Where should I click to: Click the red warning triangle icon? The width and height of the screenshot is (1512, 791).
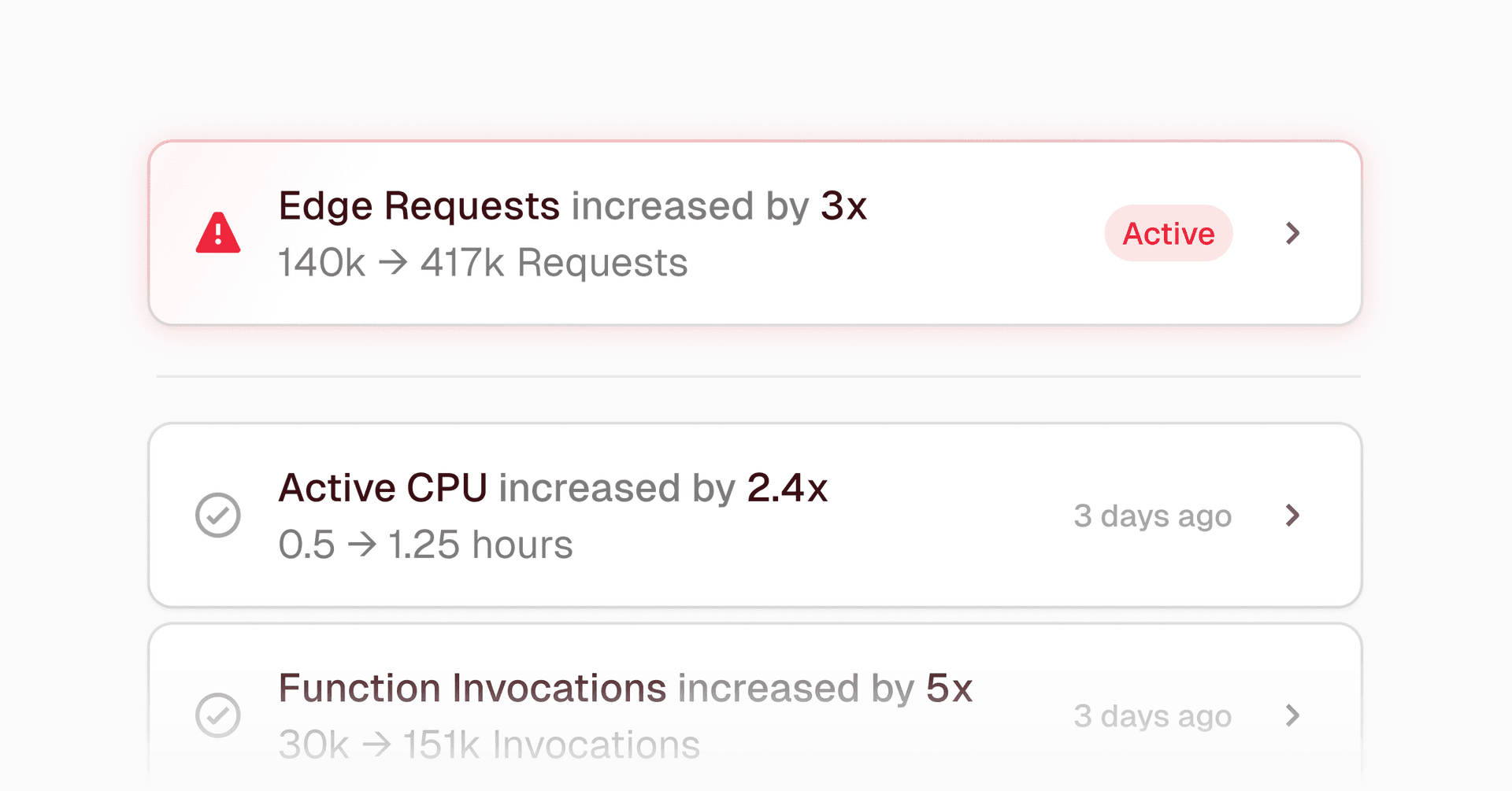click(x=218, y=234)
